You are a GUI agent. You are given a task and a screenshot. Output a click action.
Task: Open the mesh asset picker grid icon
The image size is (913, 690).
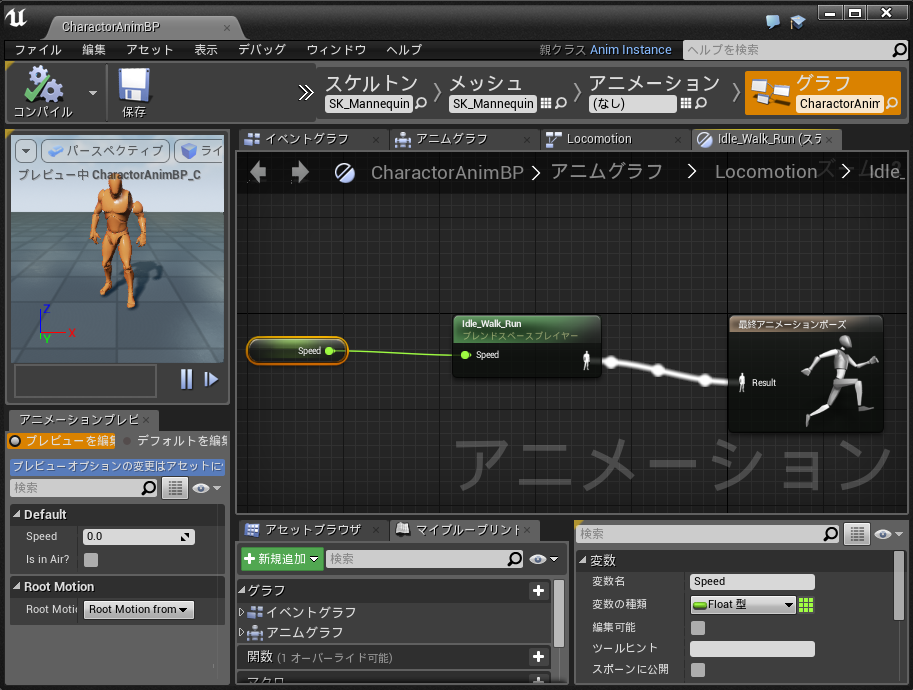546,103
